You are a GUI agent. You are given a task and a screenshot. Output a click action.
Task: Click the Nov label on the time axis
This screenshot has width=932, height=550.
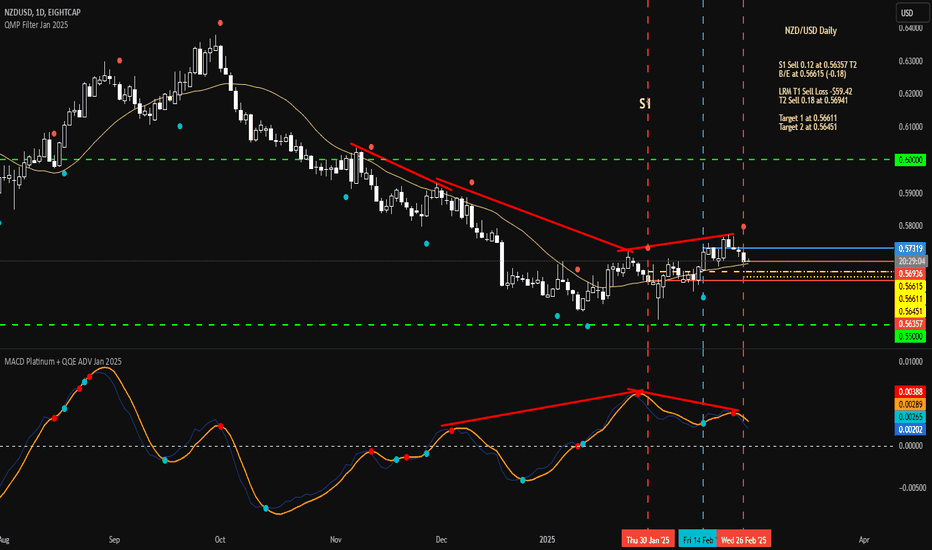point(335,540)
